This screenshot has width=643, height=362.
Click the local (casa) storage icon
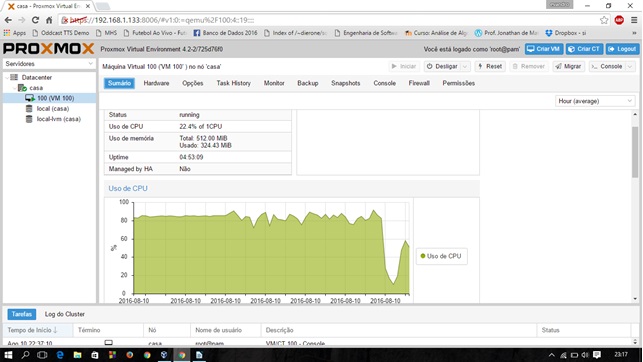(29, 109)
